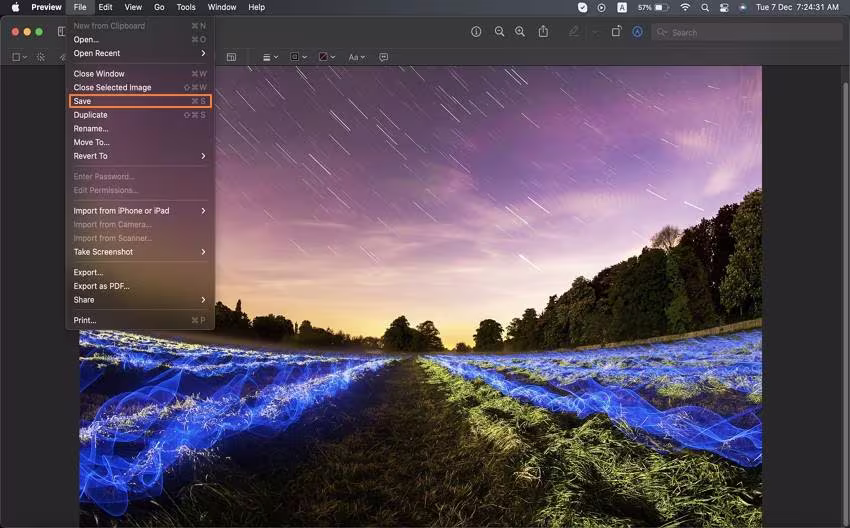Open the Share icon in toolbar
Viewport: 850px width, 528px height.
543,32
